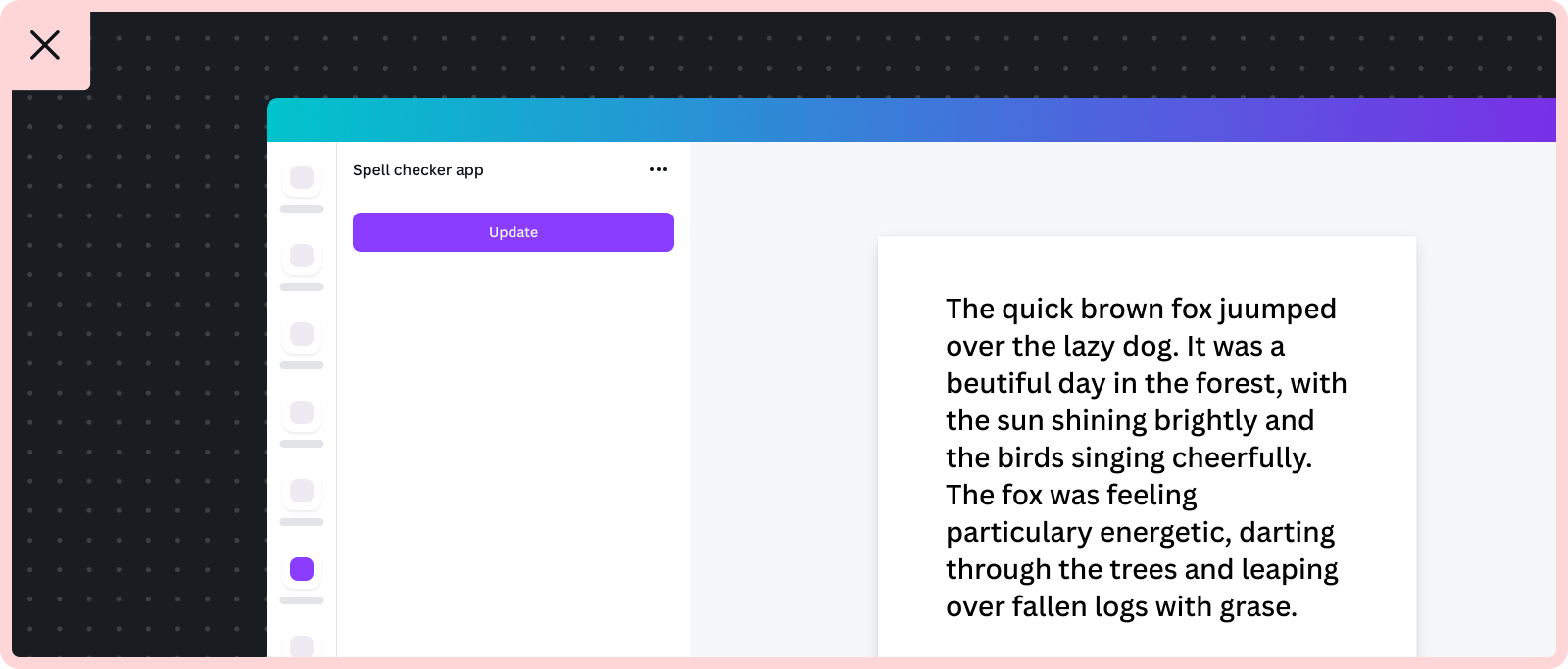This screenshot has width=1568, height=669.
Task: Click the label bar beneath the topmost sidebar icon
Action: click(302, 209)
